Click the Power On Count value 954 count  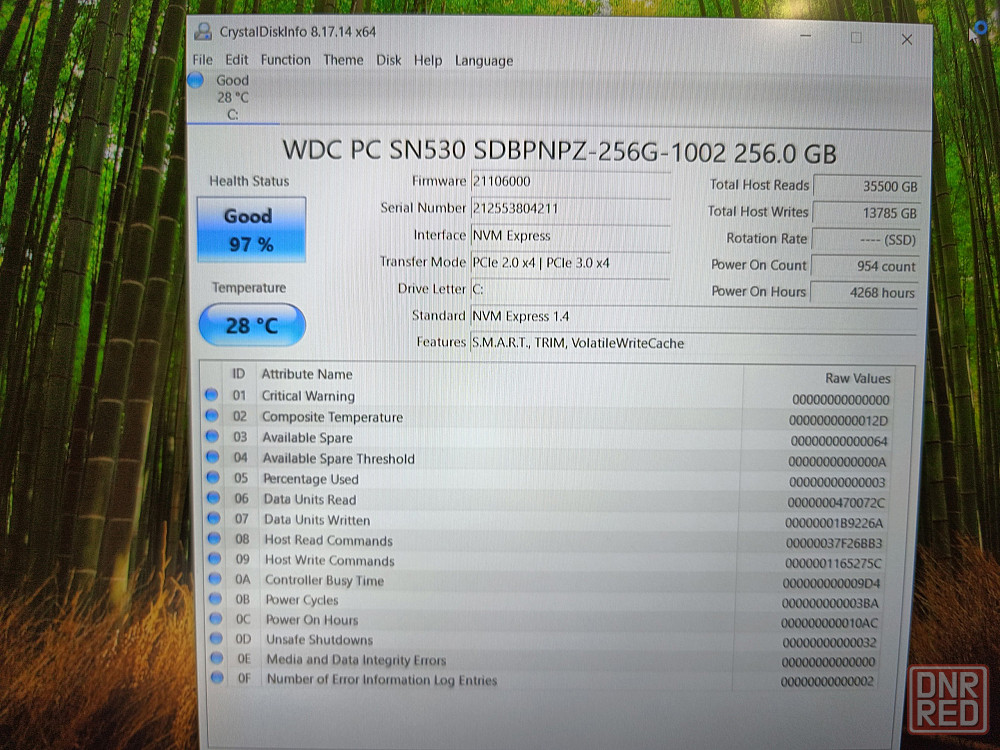click(x=864, y=267)
